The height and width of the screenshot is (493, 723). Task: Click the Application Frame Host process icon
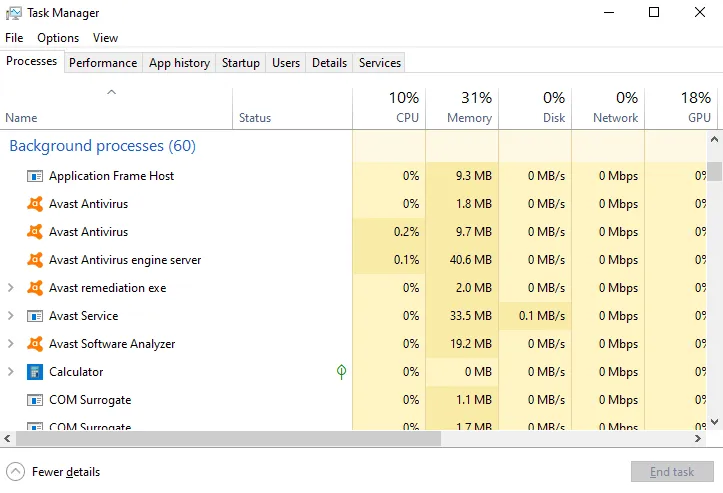click(x=35, y=176)
